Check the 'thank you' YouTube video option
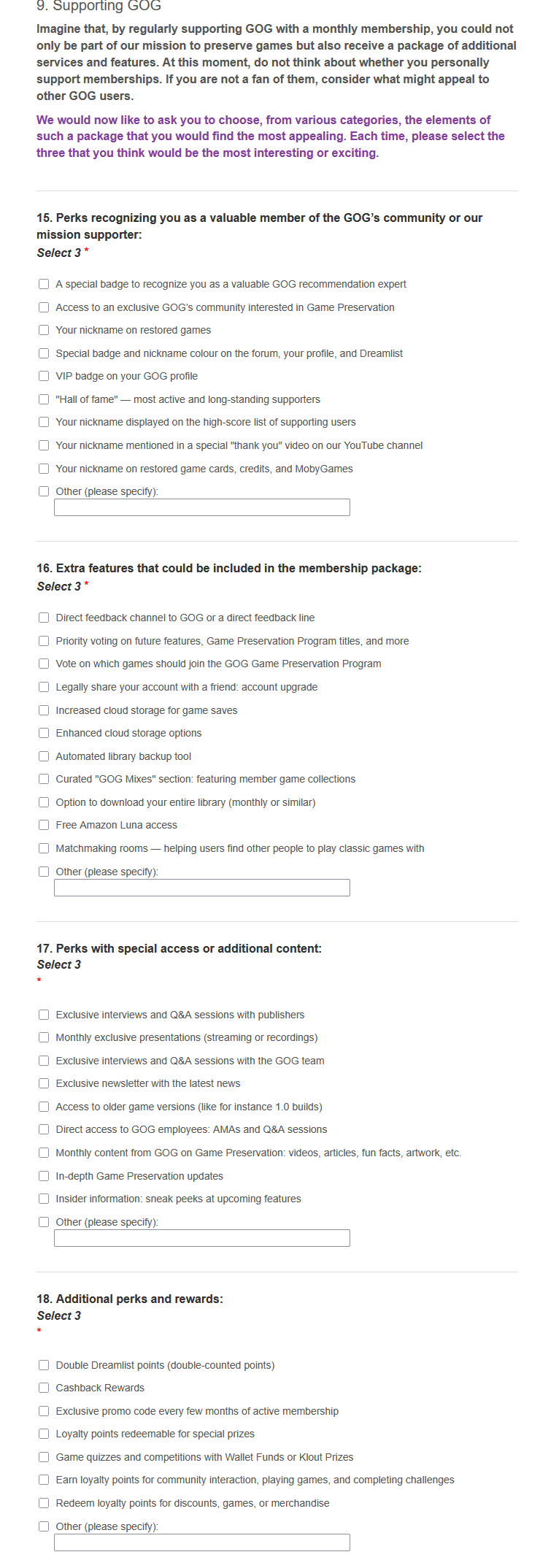Screen dimensions: 540x1568 44,445
